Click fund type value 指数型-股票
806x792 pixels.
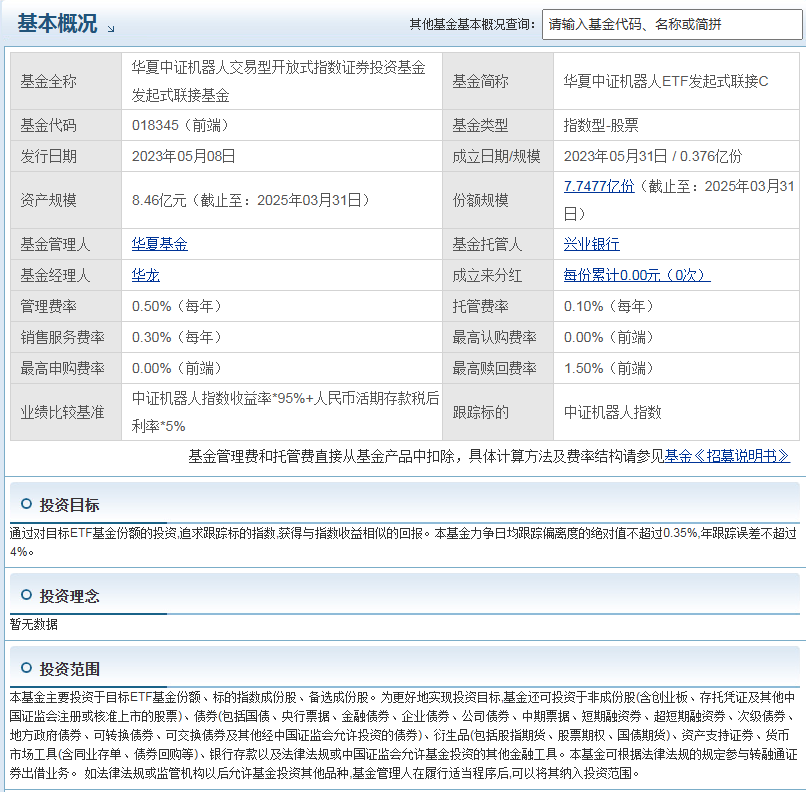pos(601,125)
